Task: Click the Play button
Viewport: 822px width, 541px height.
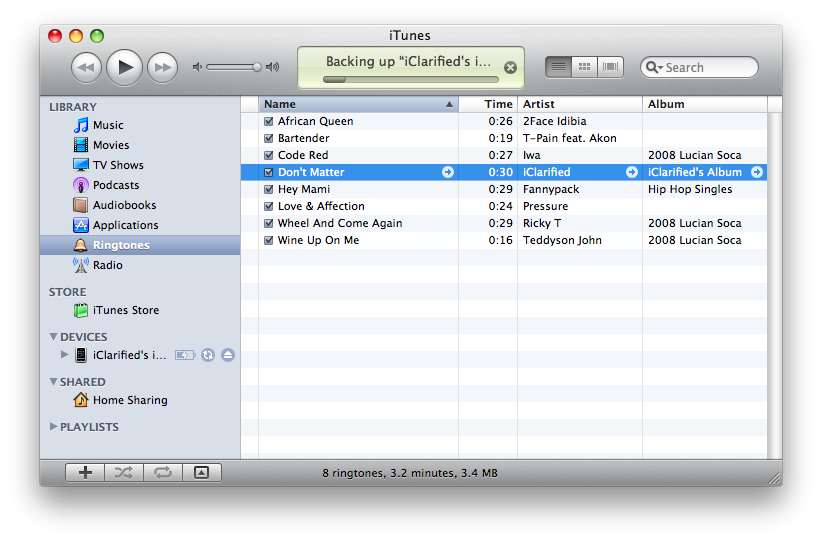Action: tap(124, 67)
